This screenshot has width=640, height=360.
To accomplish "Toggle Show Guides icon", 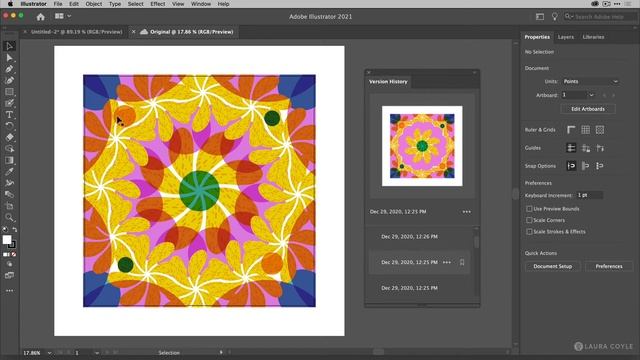I will [571, 148].
